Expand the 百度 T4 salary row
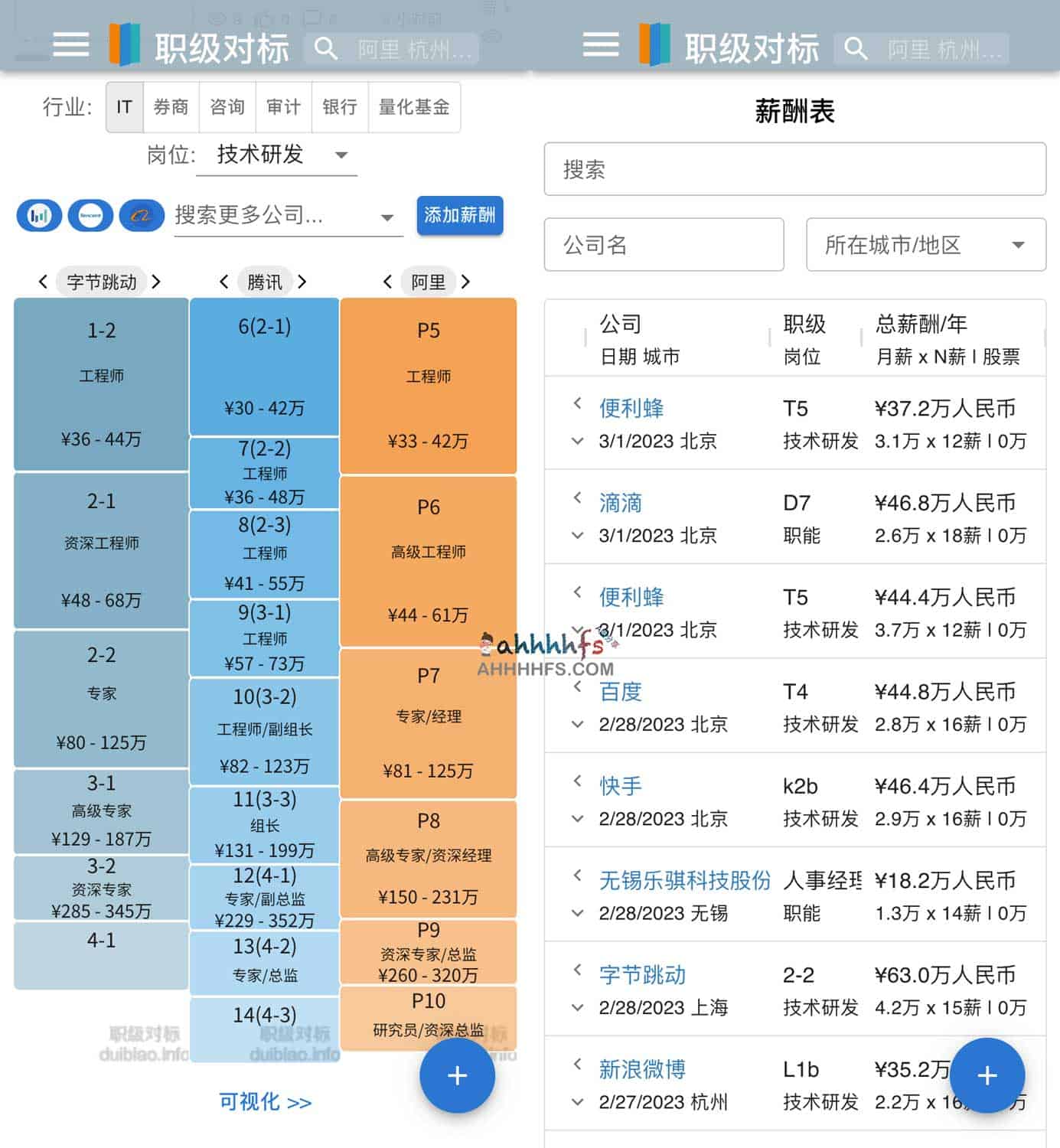 click(578, 724)
